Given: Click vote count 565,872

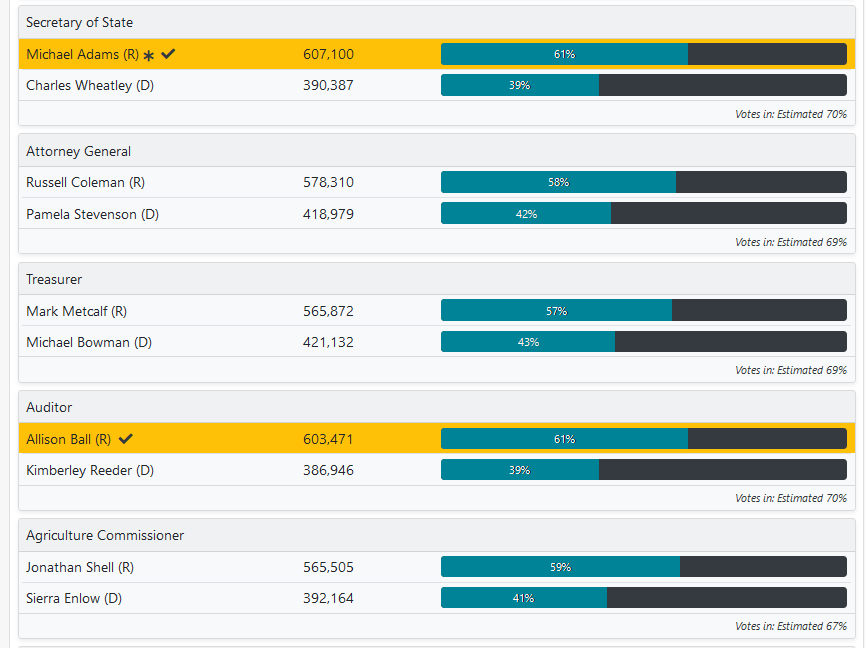Looking at the screenshot, I should point(328,311).
